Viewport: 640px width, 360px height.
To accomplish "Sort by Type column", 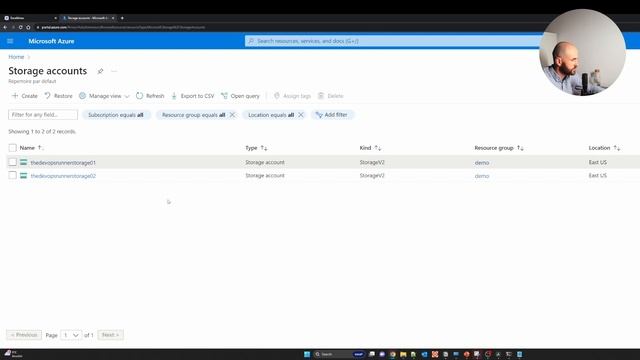I will point(256,148).
